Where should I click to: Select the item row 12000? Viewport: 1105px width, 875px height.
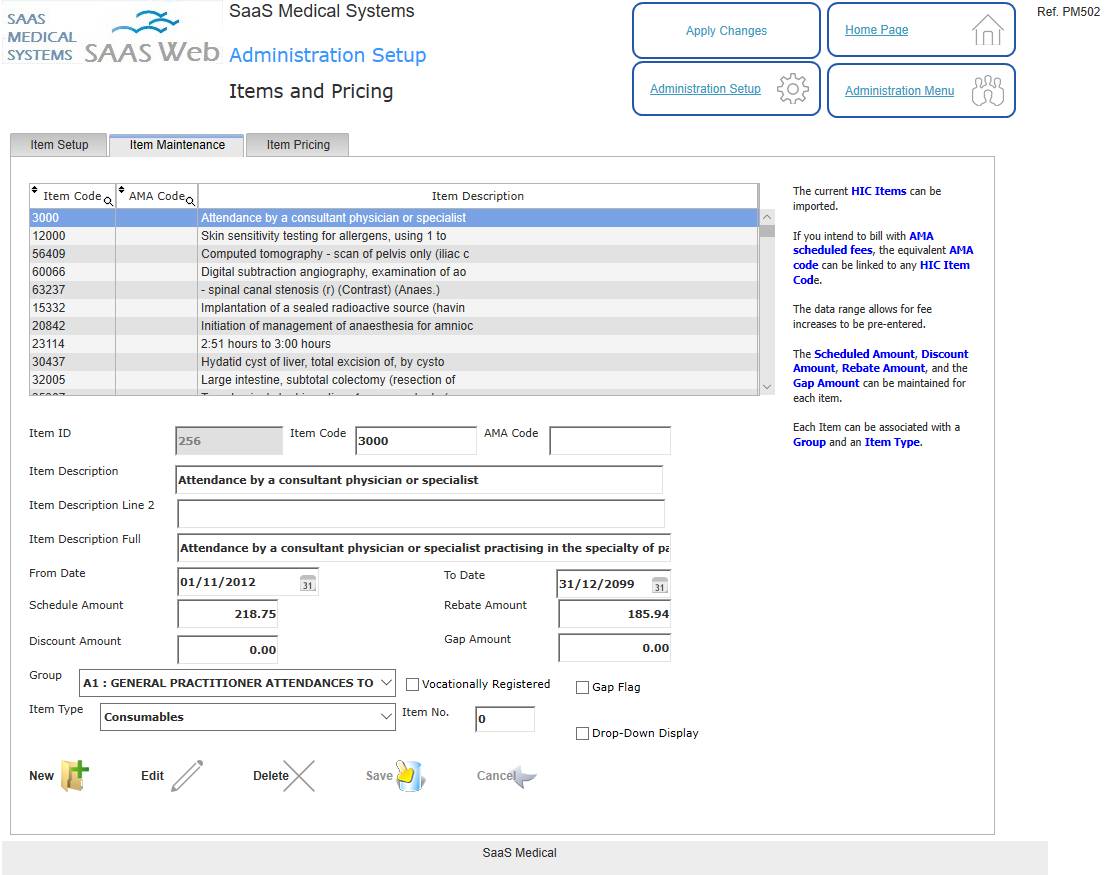394,236
